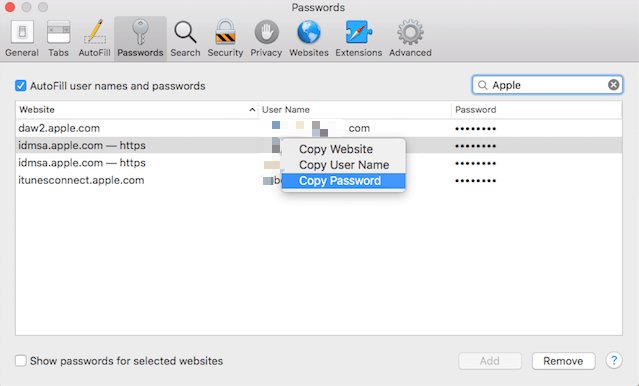Click the Password column header
Viewport: 639px width, 386px height.
[x=537, y=110]
